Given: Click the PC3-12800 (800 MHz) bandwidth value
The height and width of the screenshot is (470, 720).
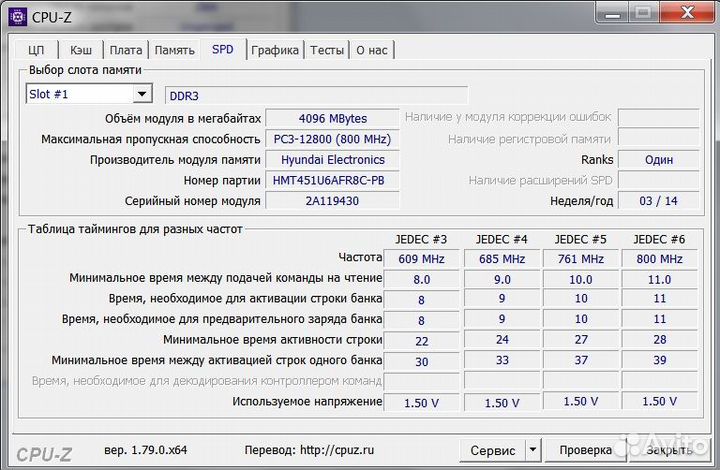Looking at the screenshot, I should tap(332, 139).
